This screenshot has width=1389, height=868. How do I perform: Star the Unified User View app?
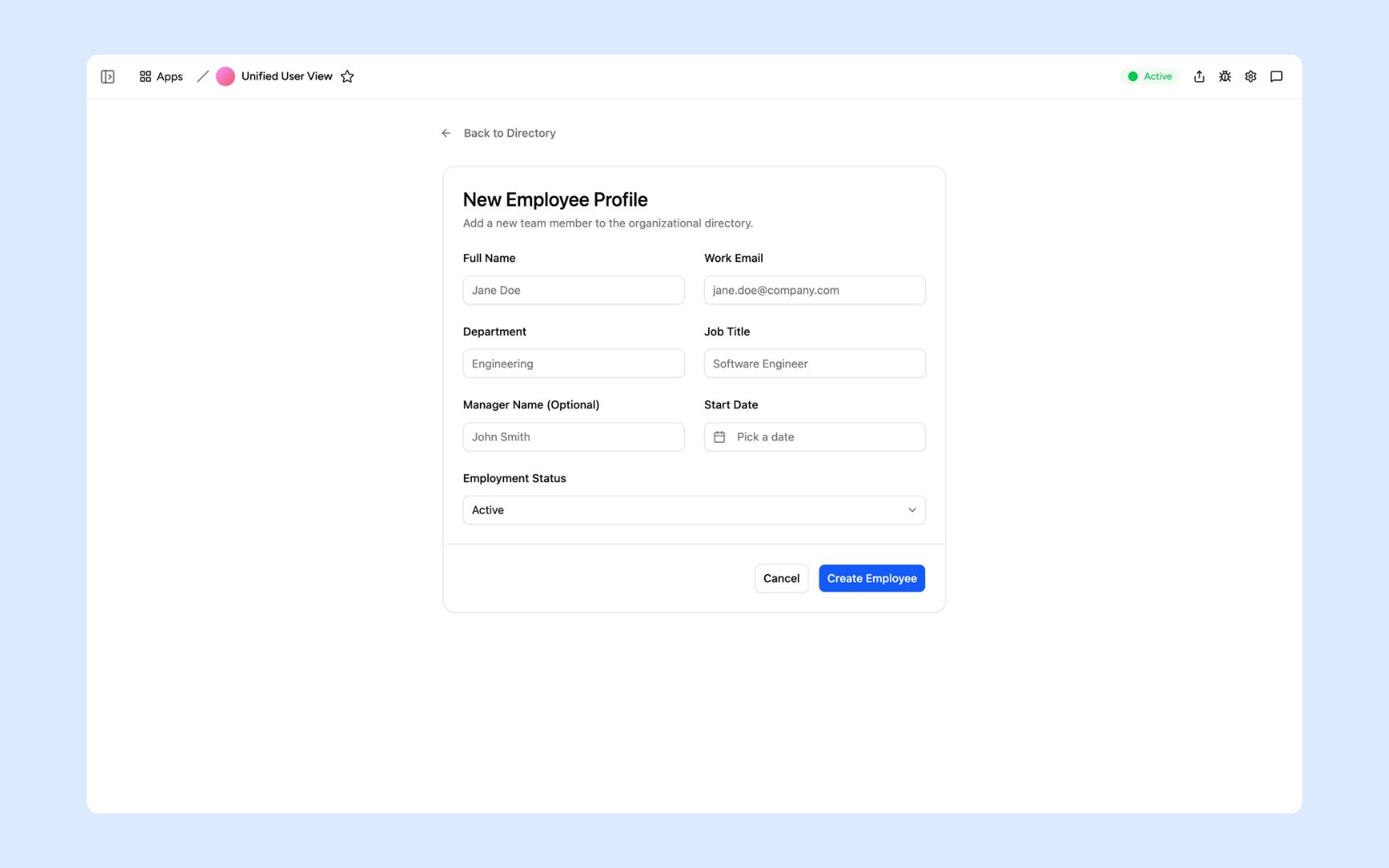click(347, 76)
